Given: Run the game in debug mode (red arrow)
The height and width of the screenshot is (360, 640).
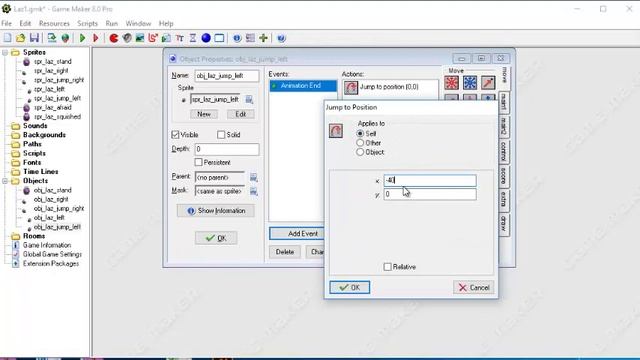Looking at the screenshot, I should coord(96,38).
